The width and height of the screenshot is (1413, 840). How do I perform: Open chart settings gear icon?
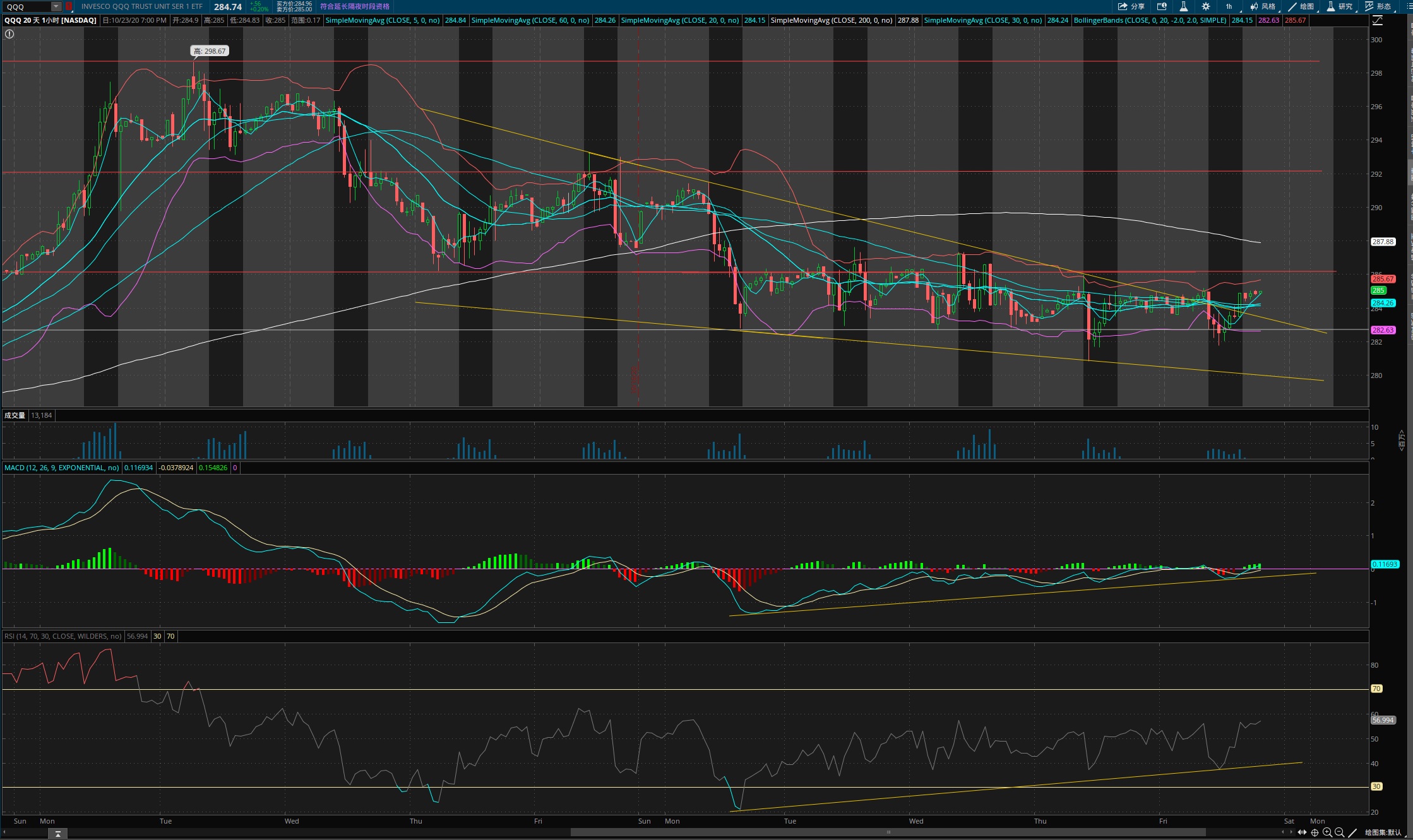coord(1206,6)
